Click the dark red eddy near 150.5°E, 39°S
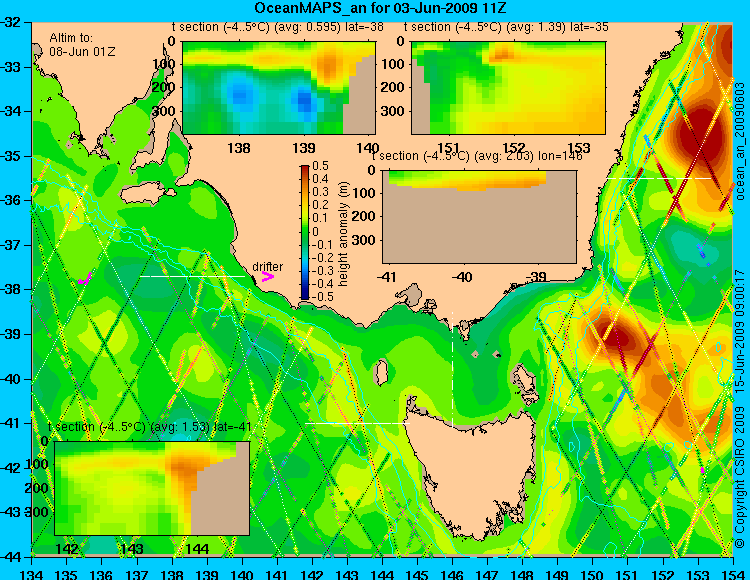This screenshot has width=750, height=580. coord(618,337)
